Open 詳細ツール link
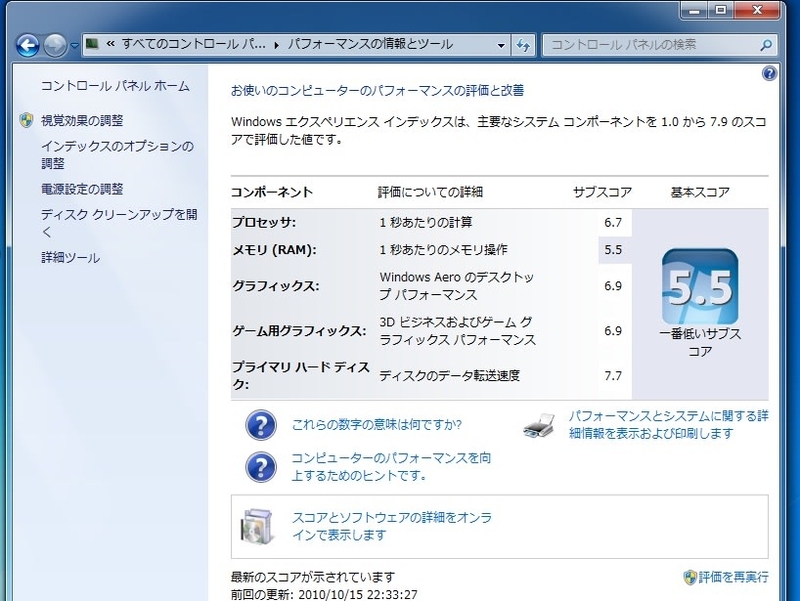This screenshot has width=800, height=601. tap(70, 258)
